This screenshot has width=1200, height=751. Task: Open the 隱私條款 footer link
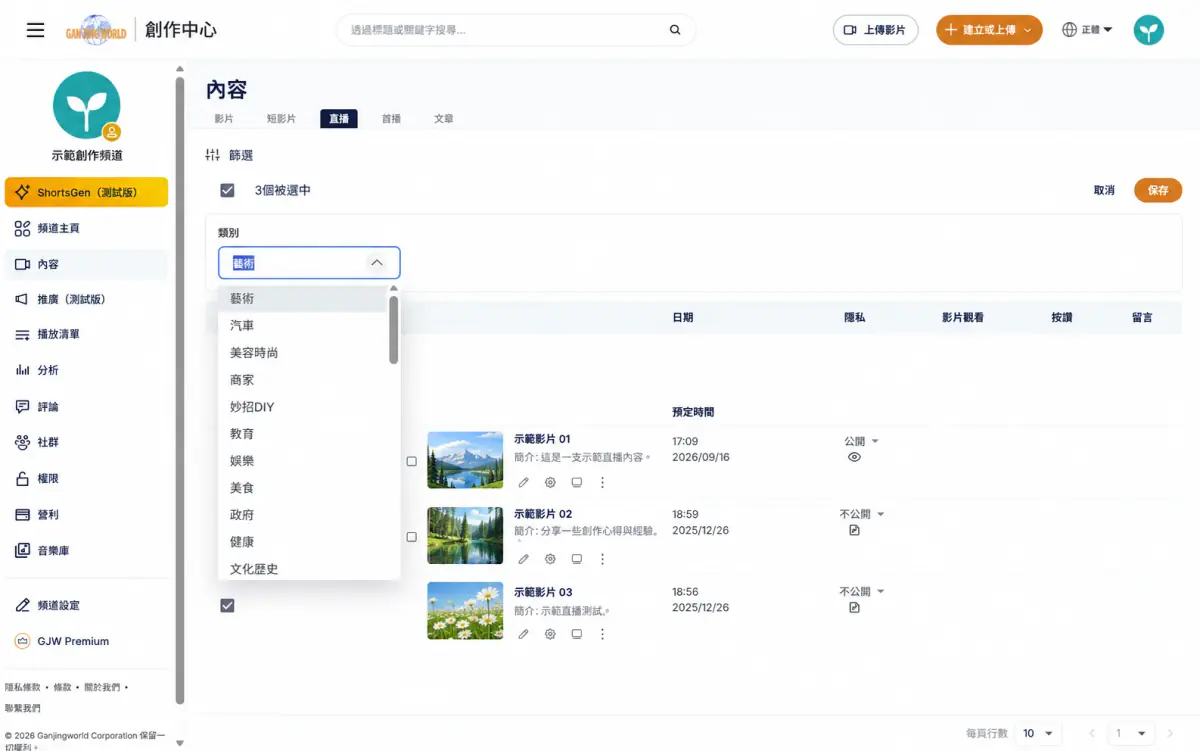pos(23,687)
